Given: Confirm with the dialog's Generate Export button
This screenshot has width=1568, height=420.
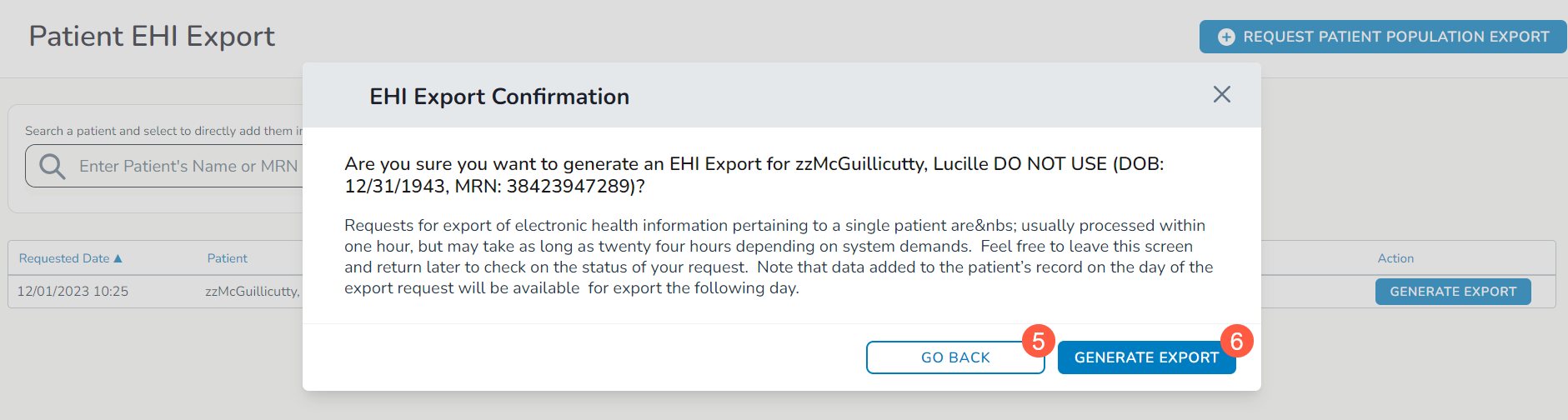Looking at the screenshot, I should [x=1145, y=357].
